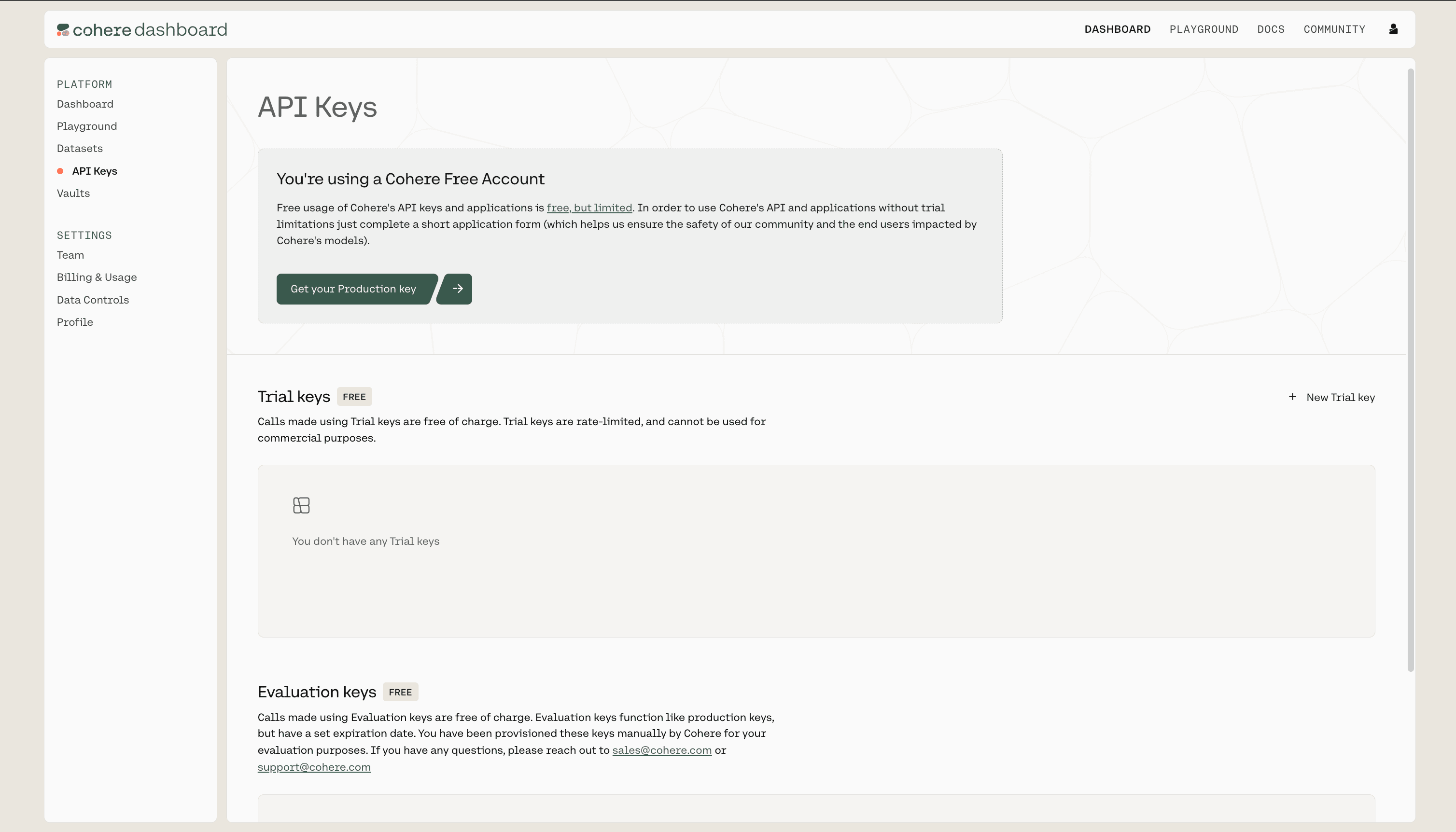Click the Cohere logo icon
The height and width of the screenshot is (832, 1456).
[x=63, y=30]
